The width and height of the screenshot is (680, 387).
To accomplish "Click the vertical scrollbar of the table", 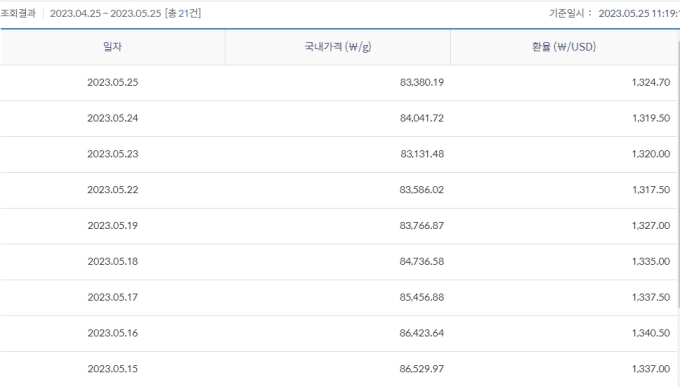I will (678, 174).
